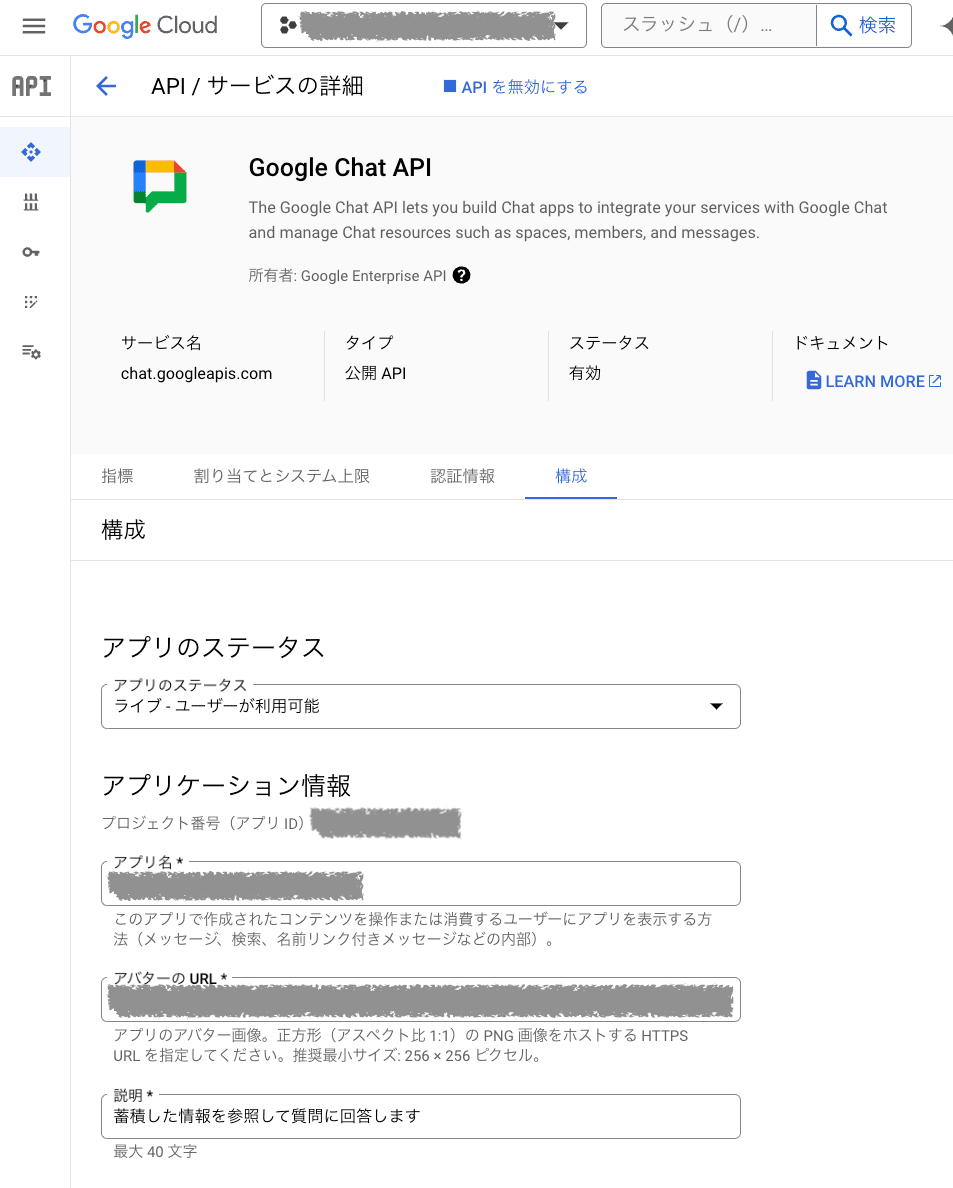Click the Google Chat API logo
Viewport: 953px width, 1188px height.
coord(160,186)
